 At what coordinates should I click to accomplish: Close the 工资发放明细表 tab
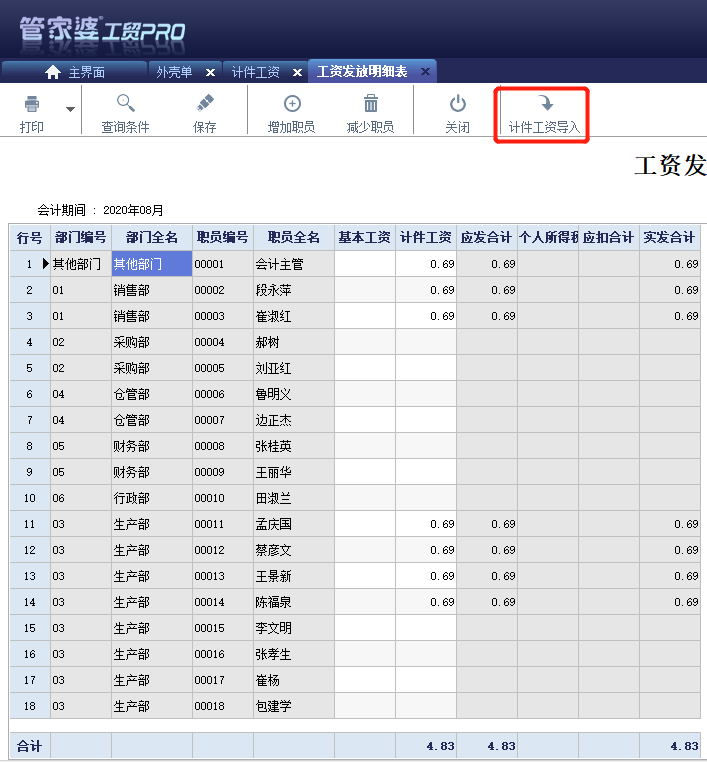point(425,72)
